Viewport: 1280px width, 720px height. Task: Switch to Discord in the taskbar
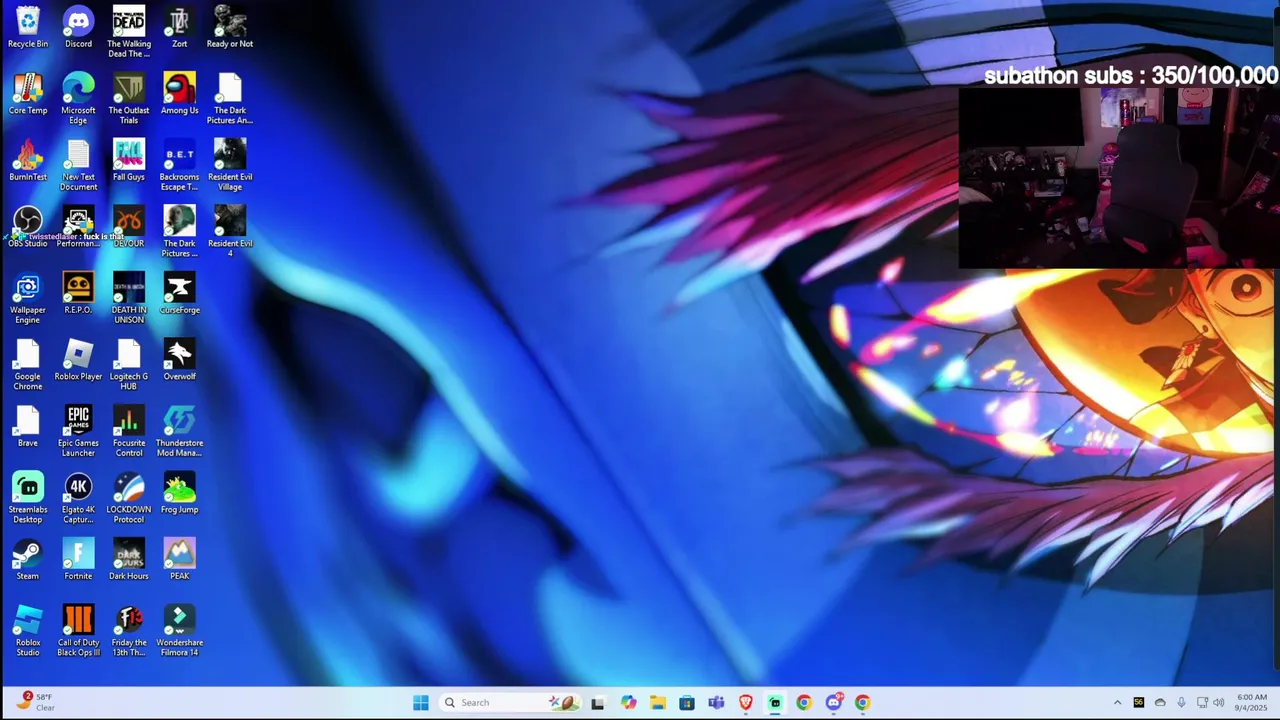834,702
